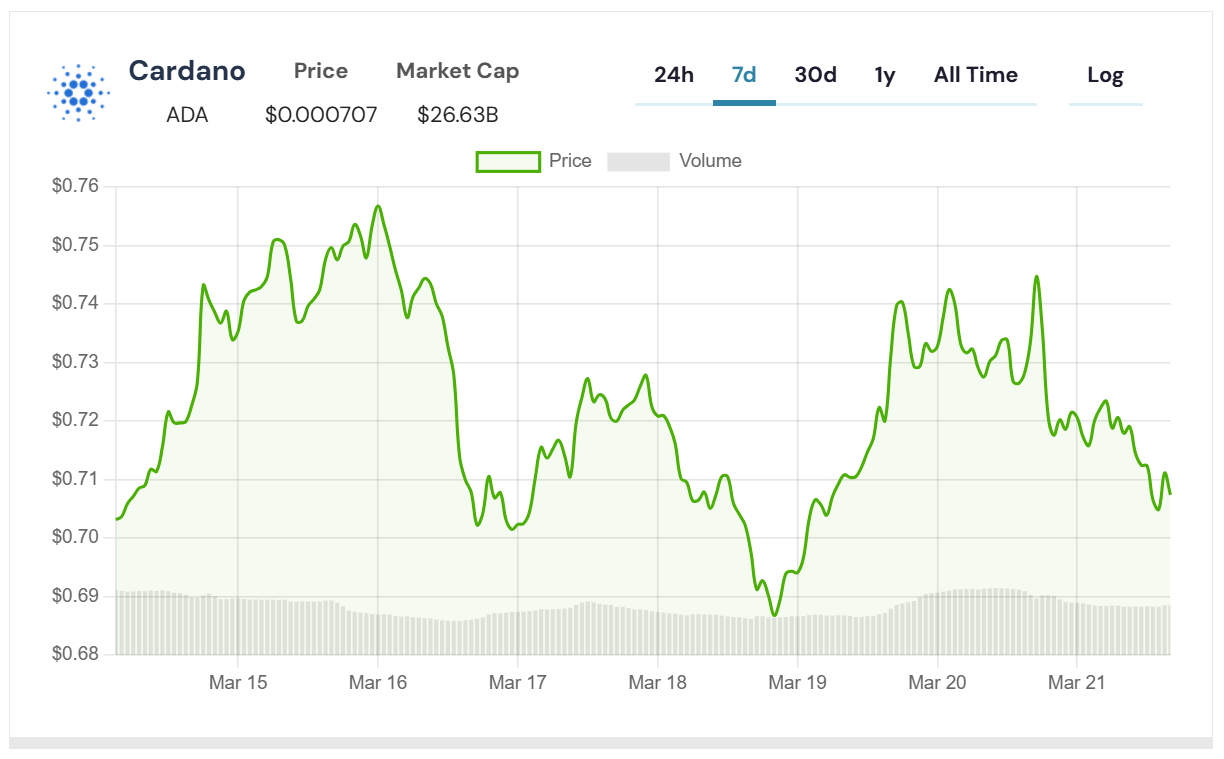Click the Cardano coin name
1224x759 pixels.
tap(187, 71)
